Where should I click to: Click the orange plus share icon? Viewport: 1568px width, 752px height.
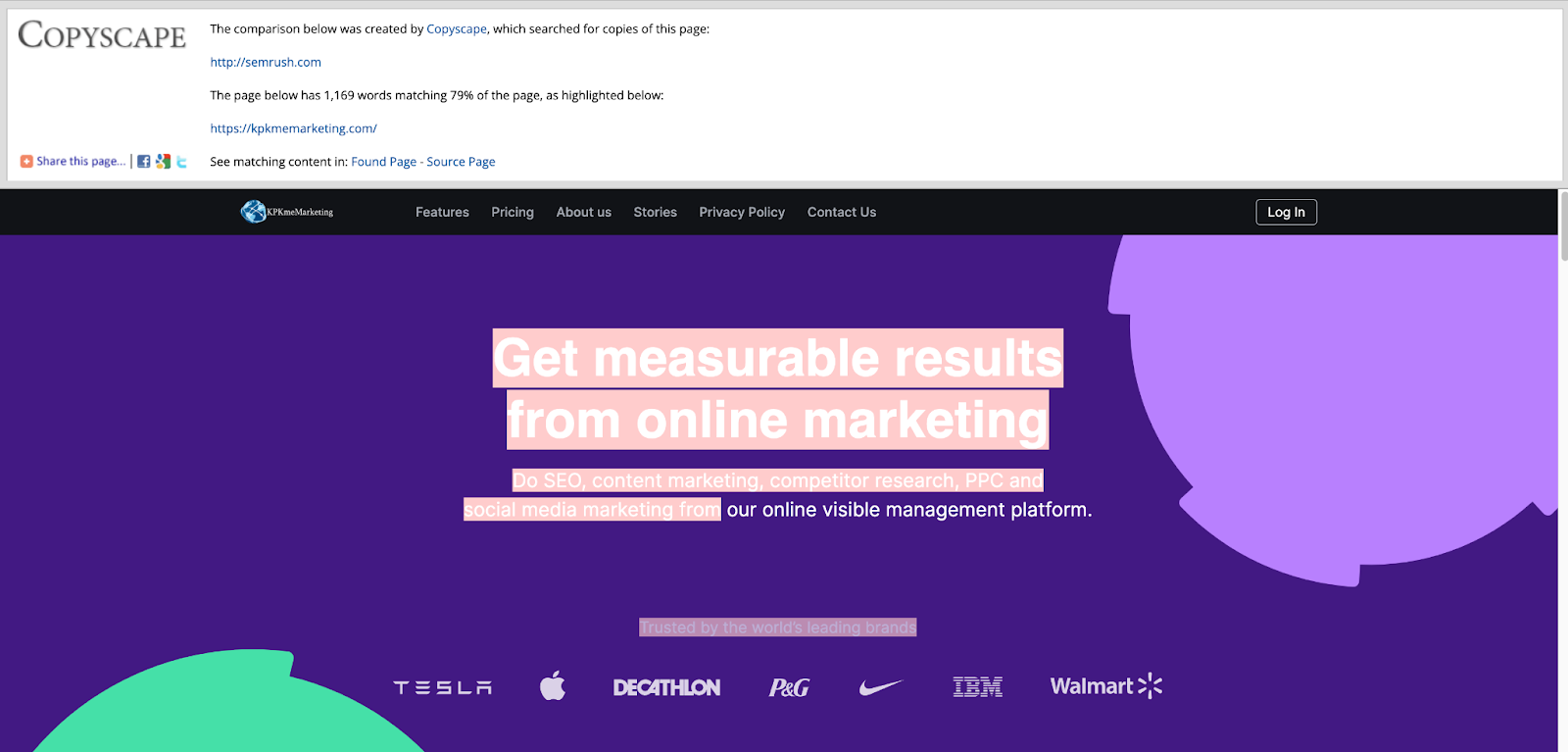pyautogui.click(x=26, y=162)
